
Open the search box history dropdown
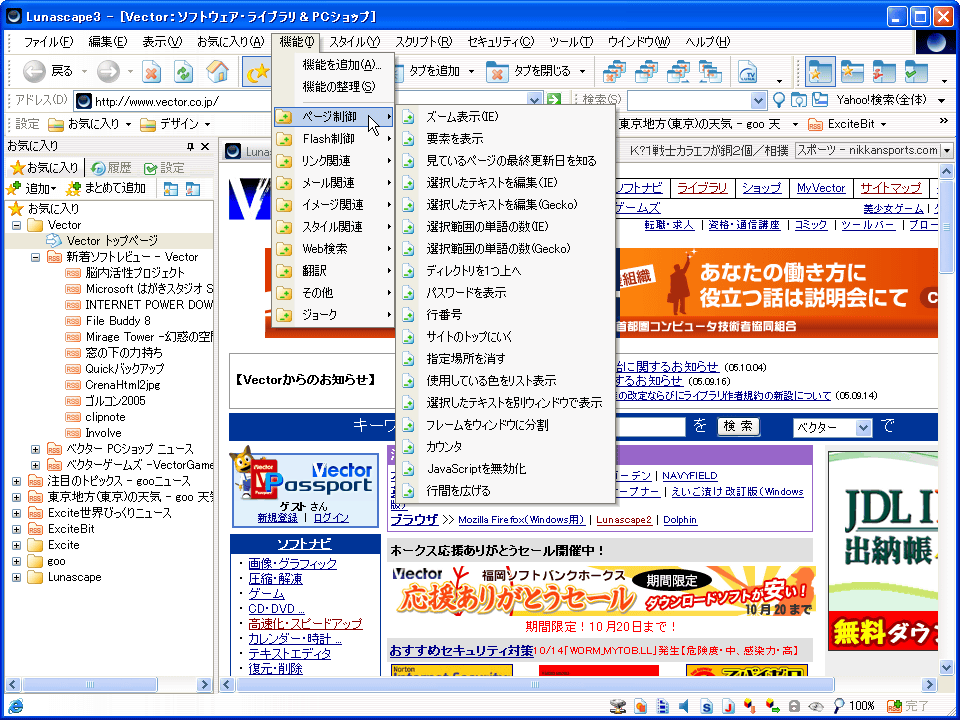click(x=758, y=100)
